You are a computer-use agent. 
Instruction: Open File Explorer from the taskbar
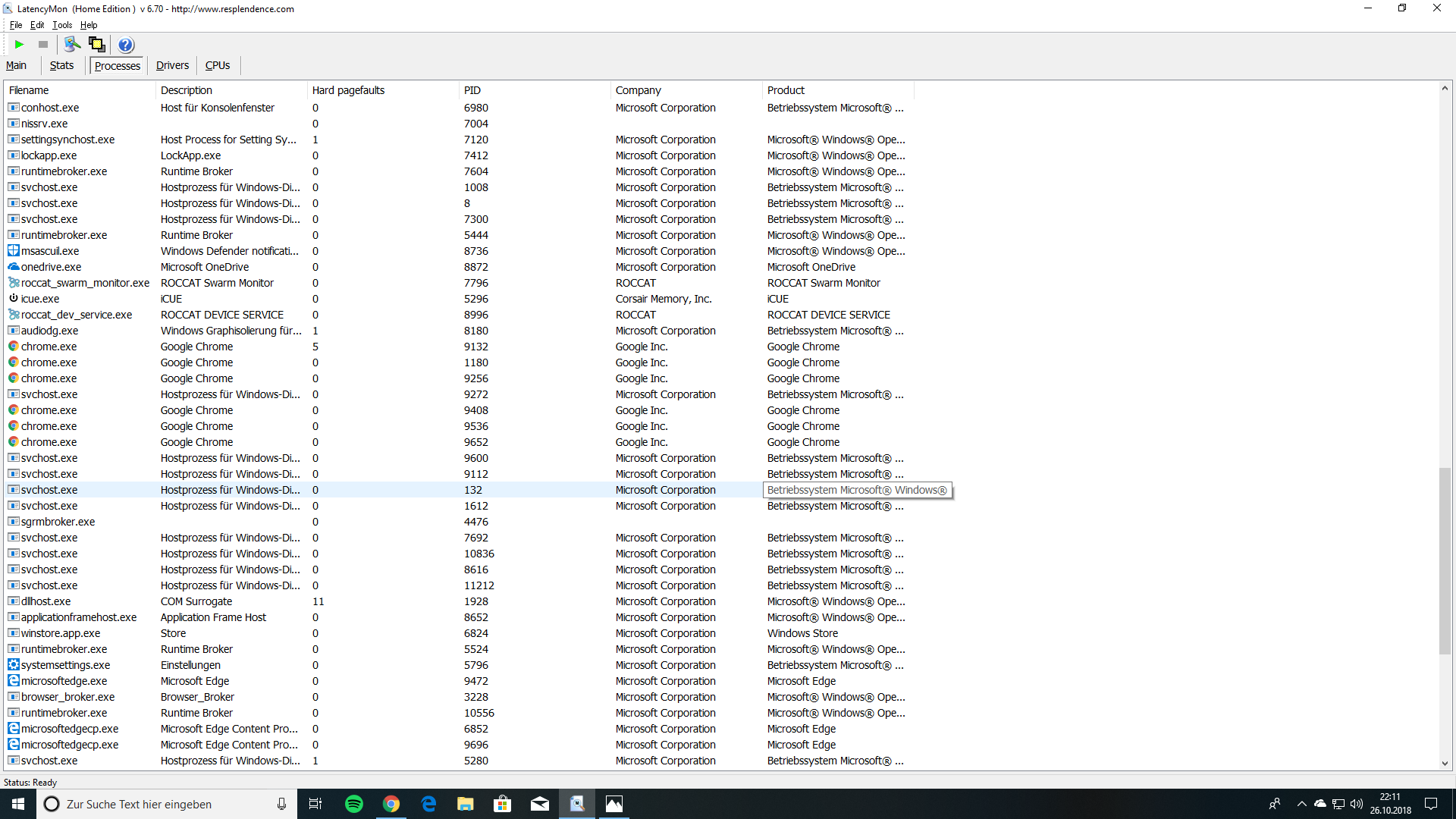point(466,804)
